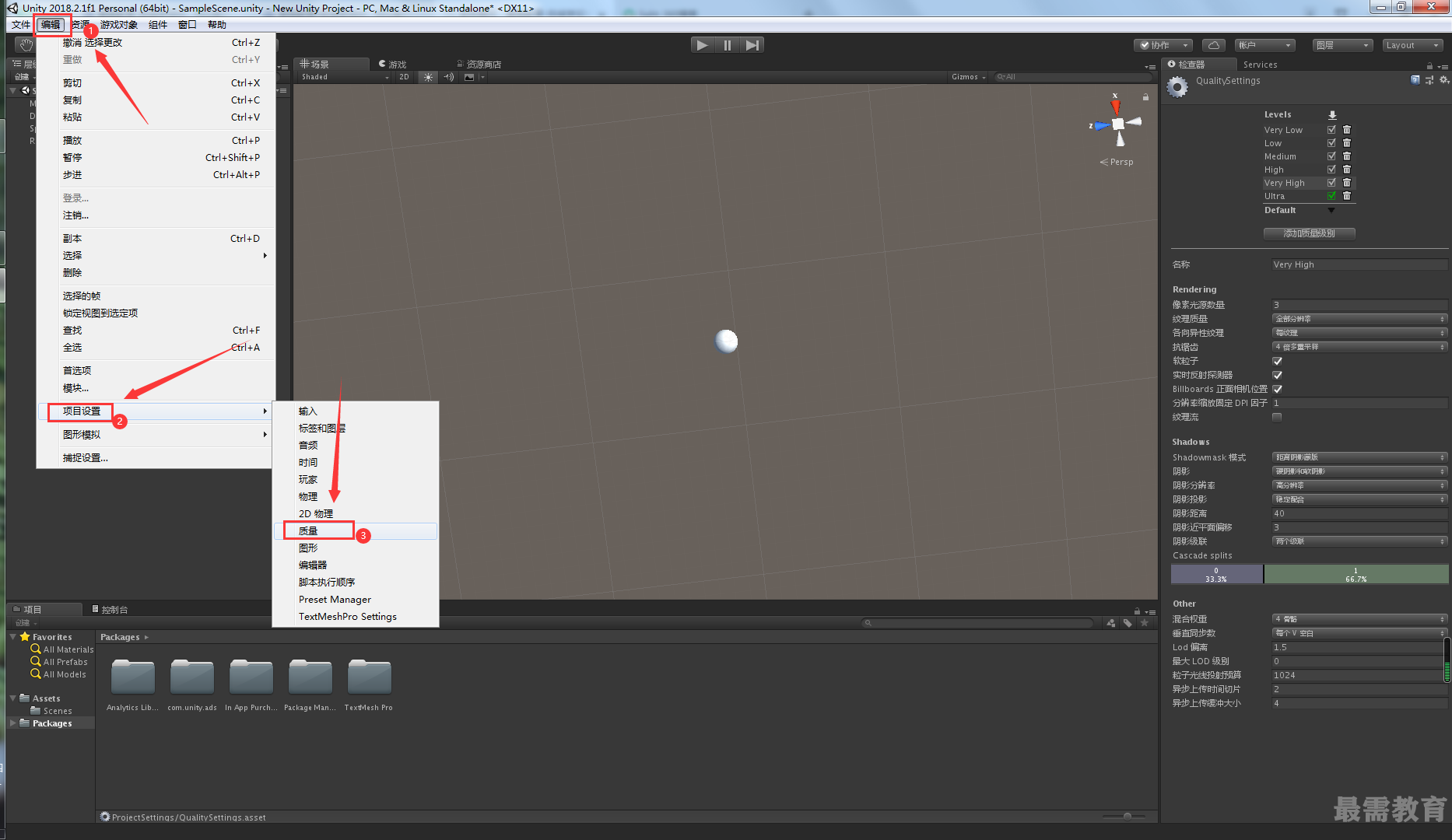Image resolution: width=1452 pixels, height=840 pixels.
Task: Open the 垂直同步数 VSync dropdown
Action: [x=1359, y=633]
